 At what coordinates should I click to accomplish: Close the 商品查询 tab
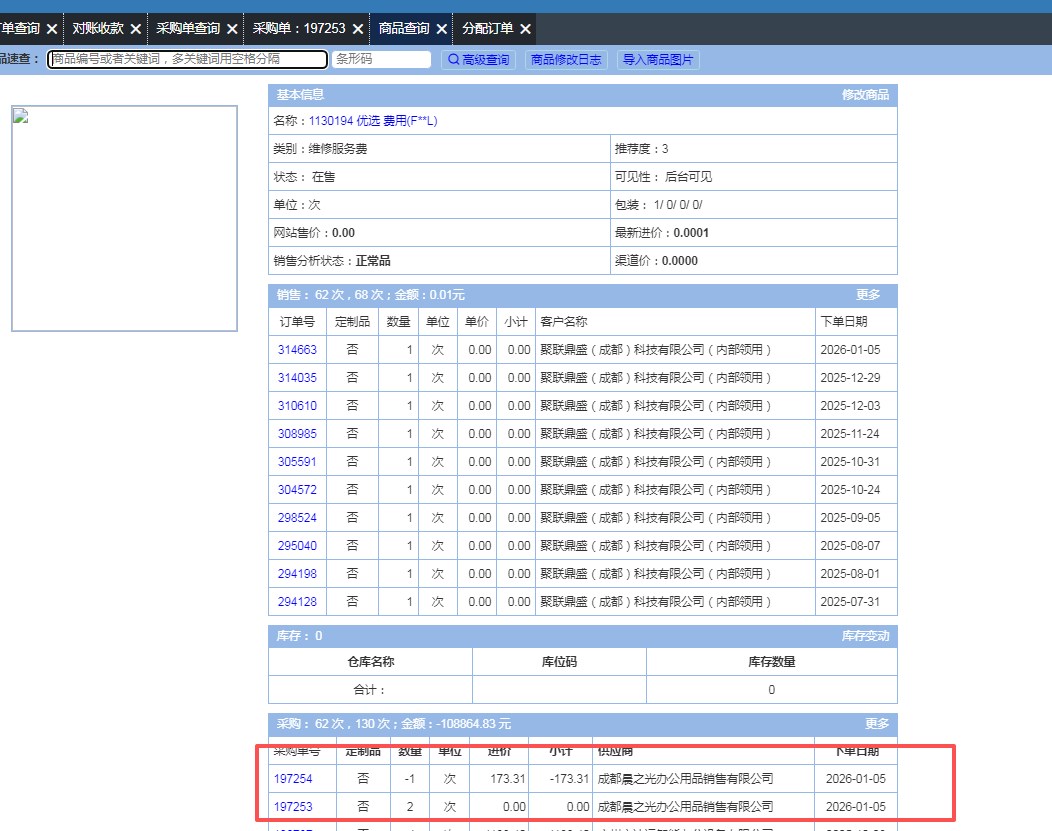pos(441,29)
